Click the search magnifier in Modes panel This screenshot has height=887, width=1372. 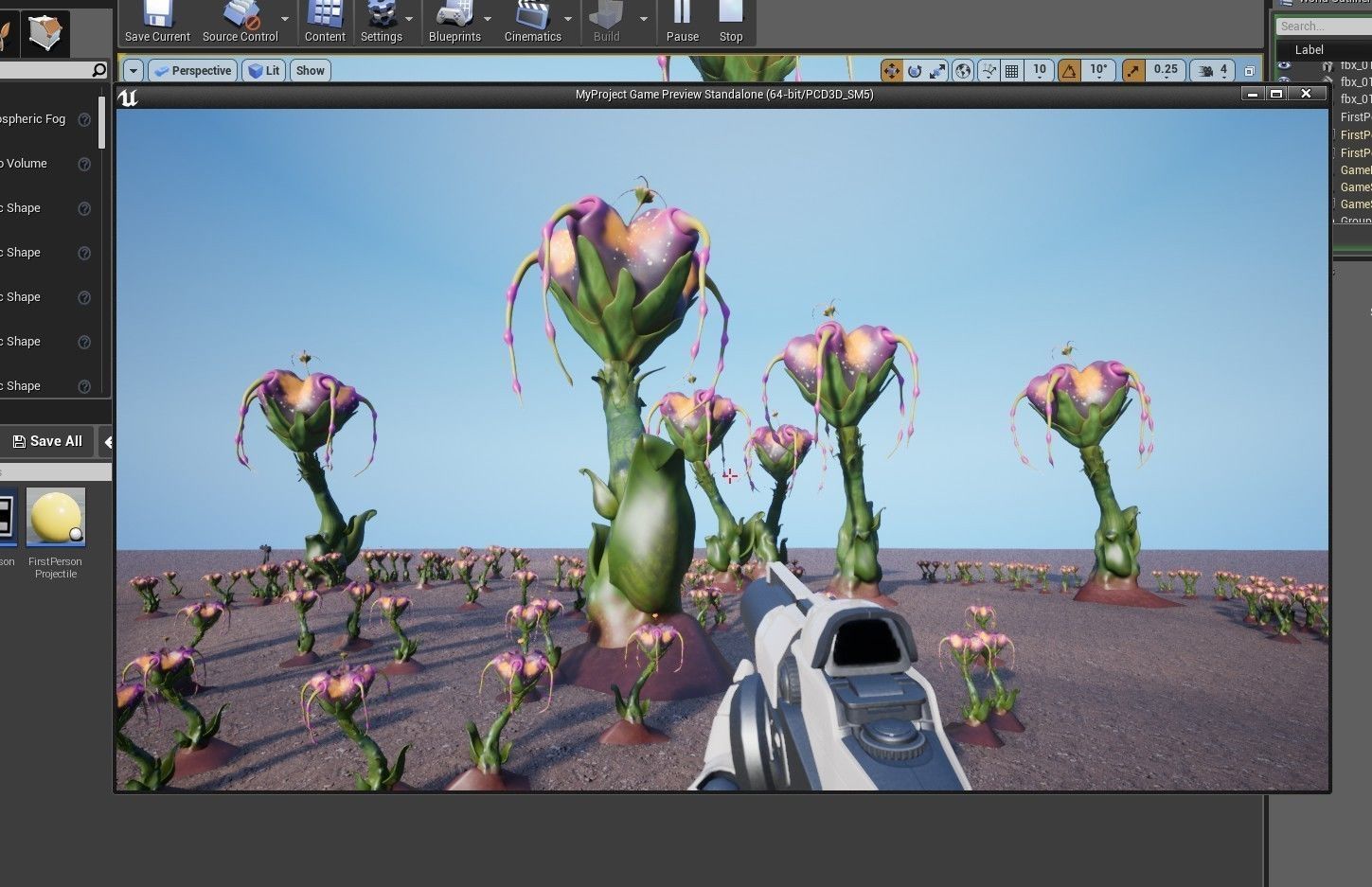[98, 70]
